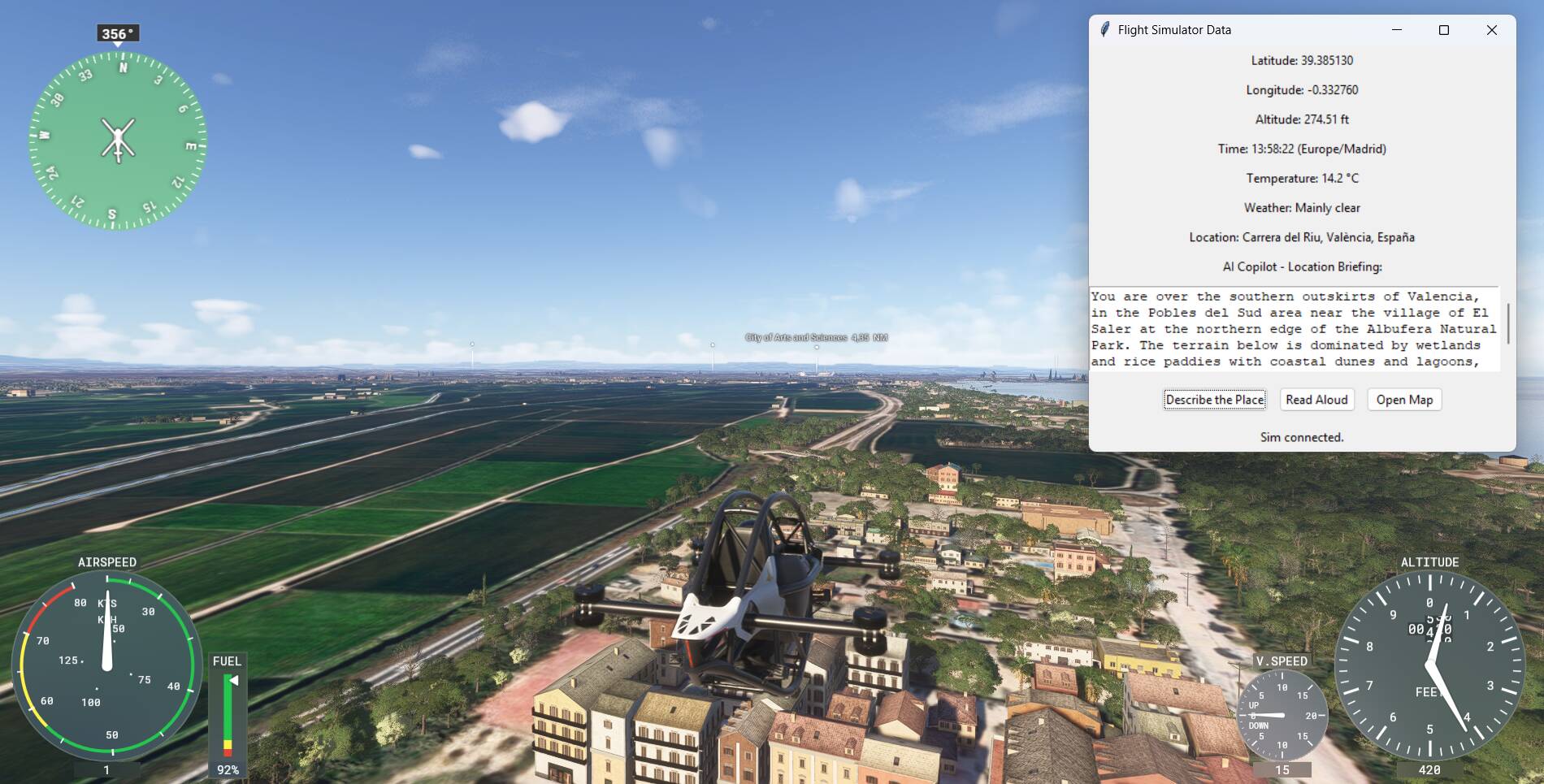The image size is (1544, 784).
Task: Click the "Longitude: -0.332760" text
Action: pyautogui.click(x=1302, y=89)
